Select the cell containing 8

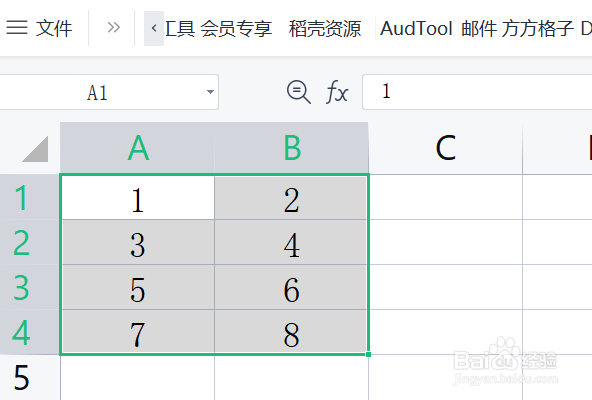pos(291,332)
